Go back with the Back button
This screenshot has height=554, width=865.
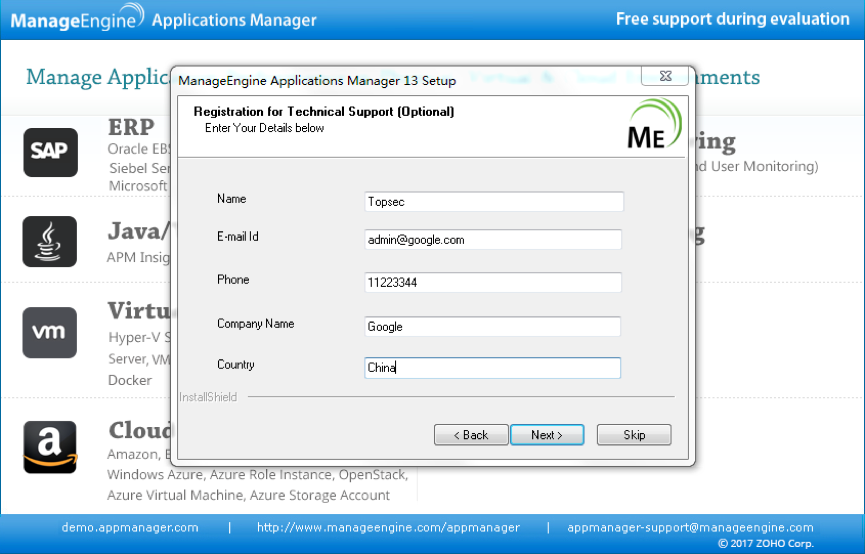click(471, 435)
